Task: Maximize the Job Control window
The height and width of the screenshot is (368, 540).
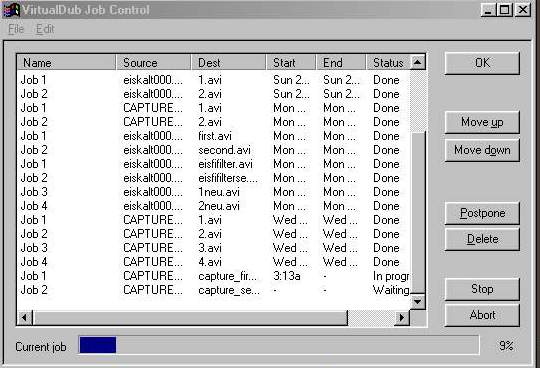Action: [x=504, y=10]
